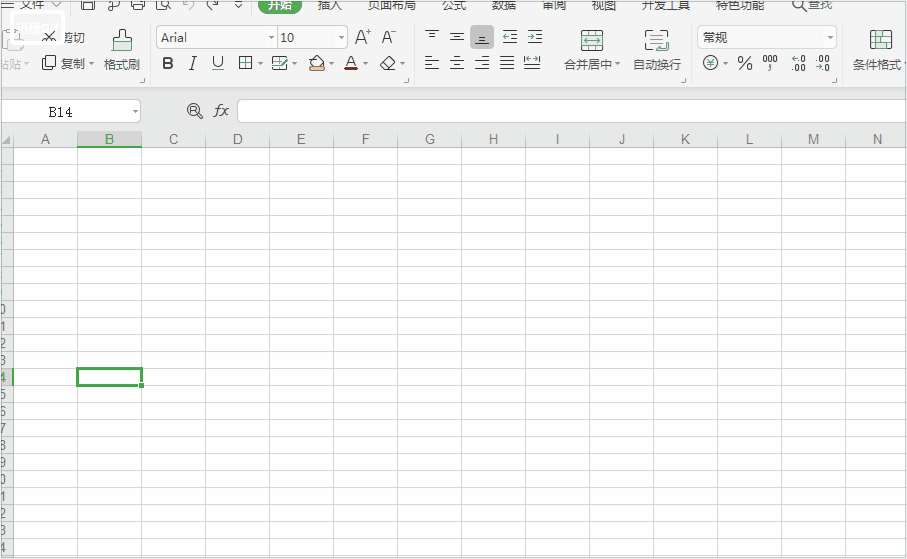The width and height of the screenshot is (907, 559).
Task: Switch to the 开发工具 tab
Action: [x=665, y=5]
